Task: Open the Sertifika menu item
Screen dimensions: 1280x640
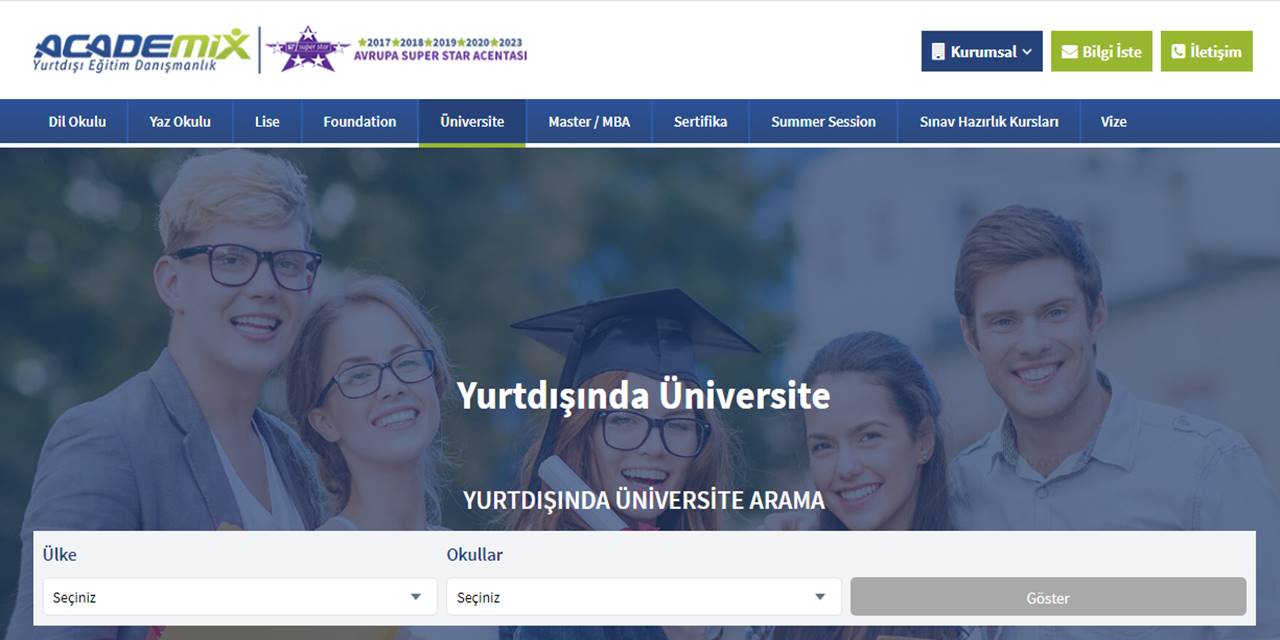Action: [x=700, y=122]
